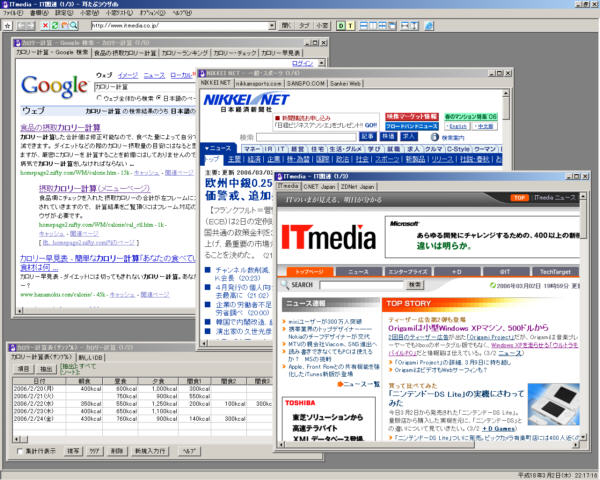600x480 pixels.
Task: Click the NIKKEI NET child window's title icon
Action: pos(202,73)
